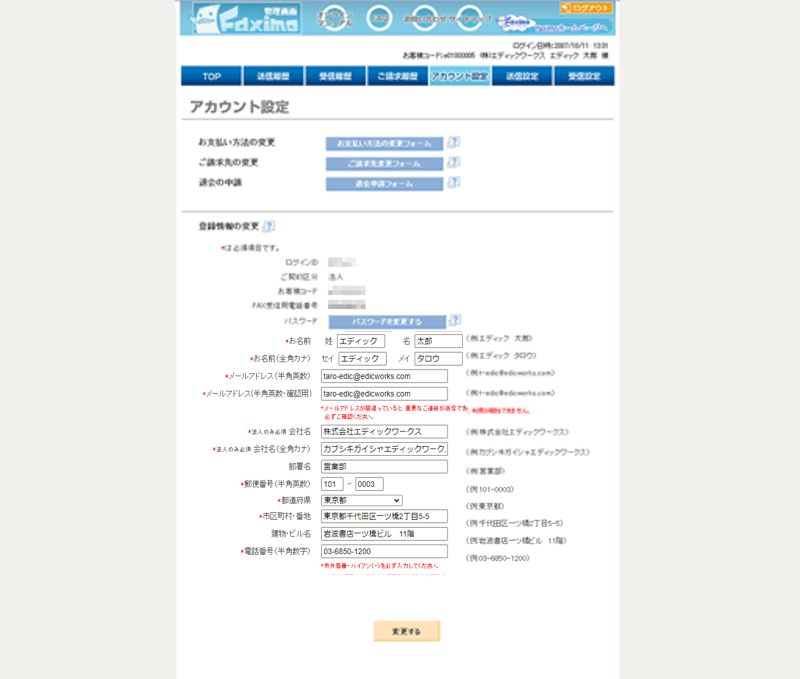Click help icon next to 登録情報の変更
Image resolution: width=800 pixels, height=679 pixels.
[268, 225]
